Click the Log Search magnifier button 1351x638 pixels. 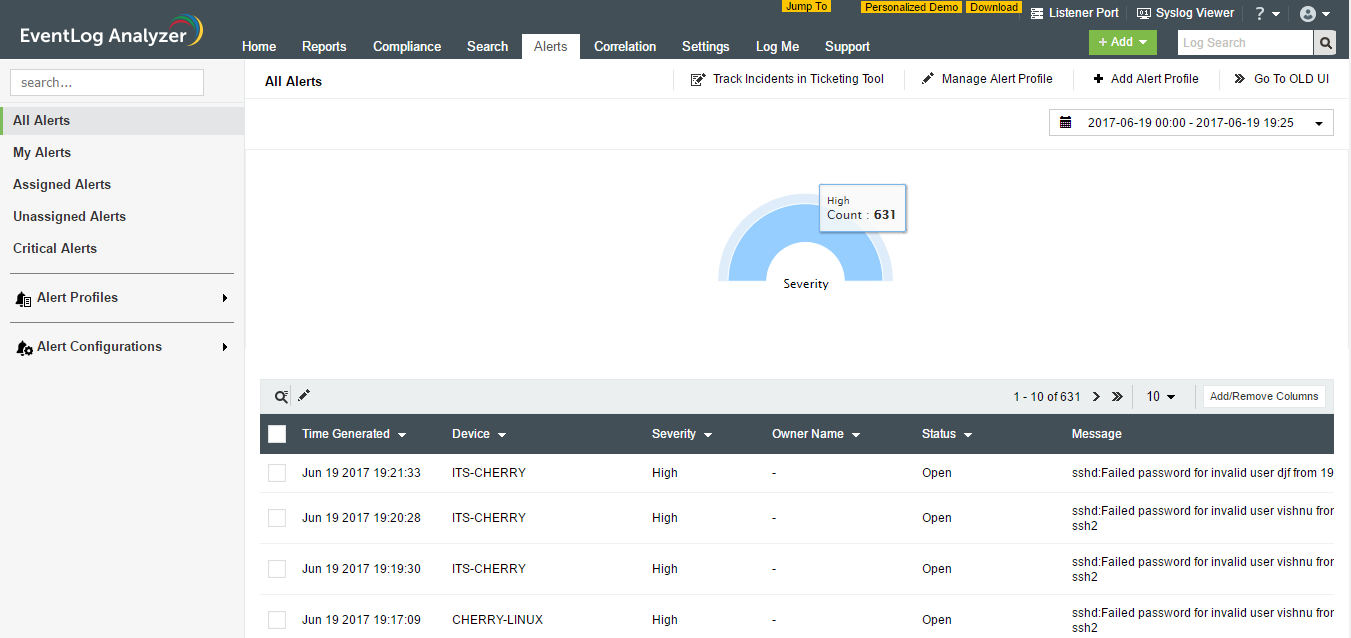tap(1326, 43)
